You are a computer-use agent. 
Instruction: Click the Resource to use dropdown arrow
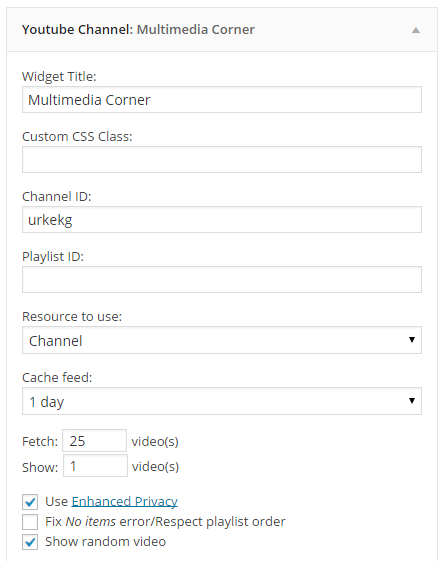[412, 340]
